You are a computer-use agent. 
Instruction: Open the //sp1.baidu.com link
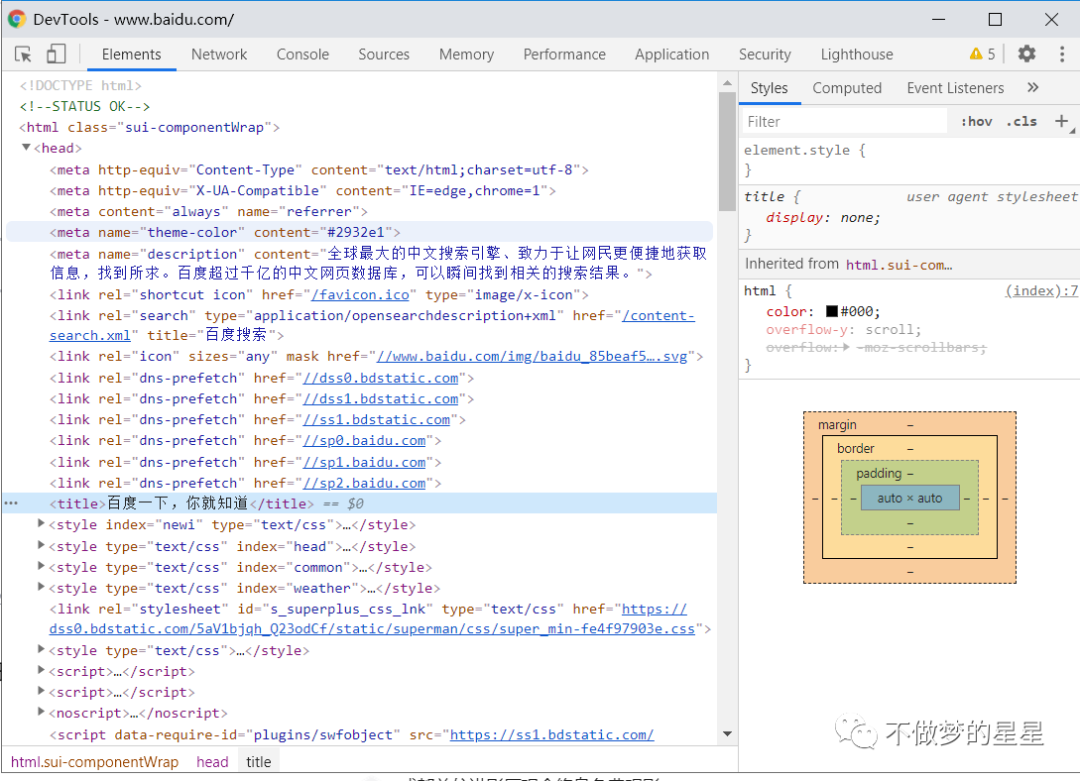click(x=364, y=462)
